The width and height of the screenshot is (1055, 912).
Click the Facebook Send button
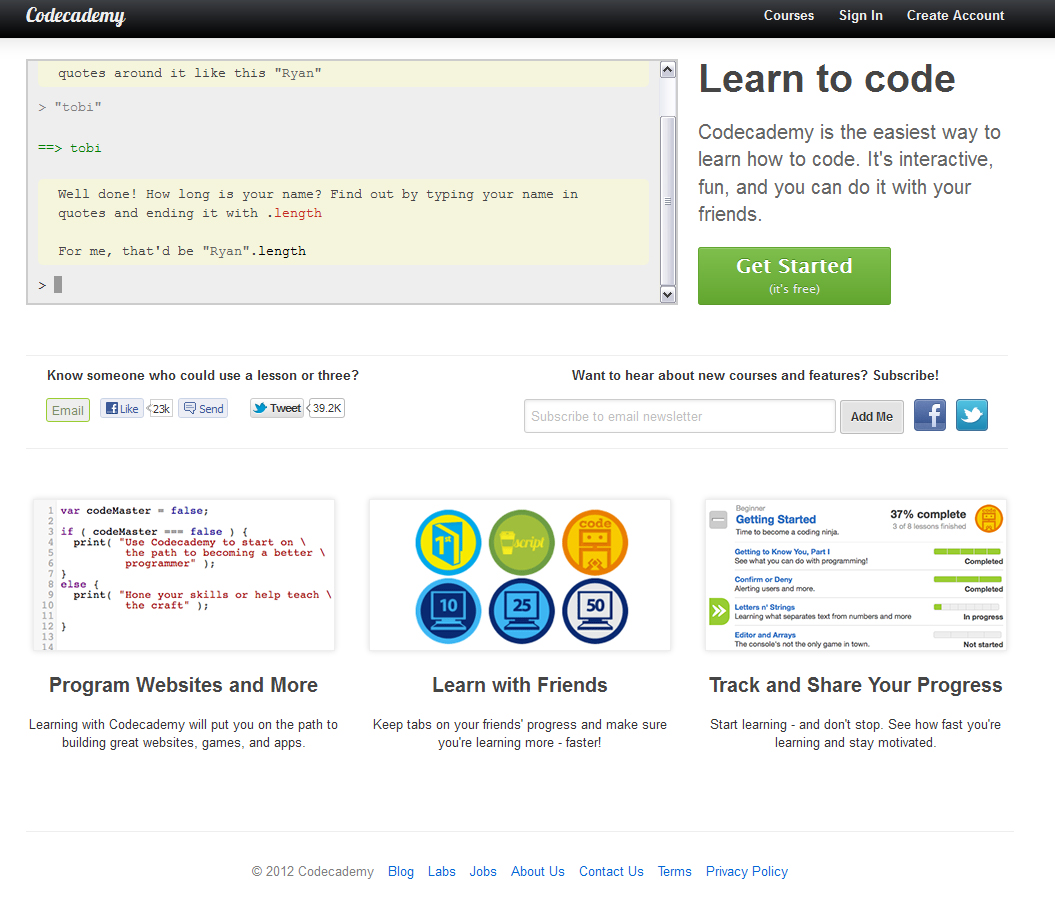[x=203, y=408]
